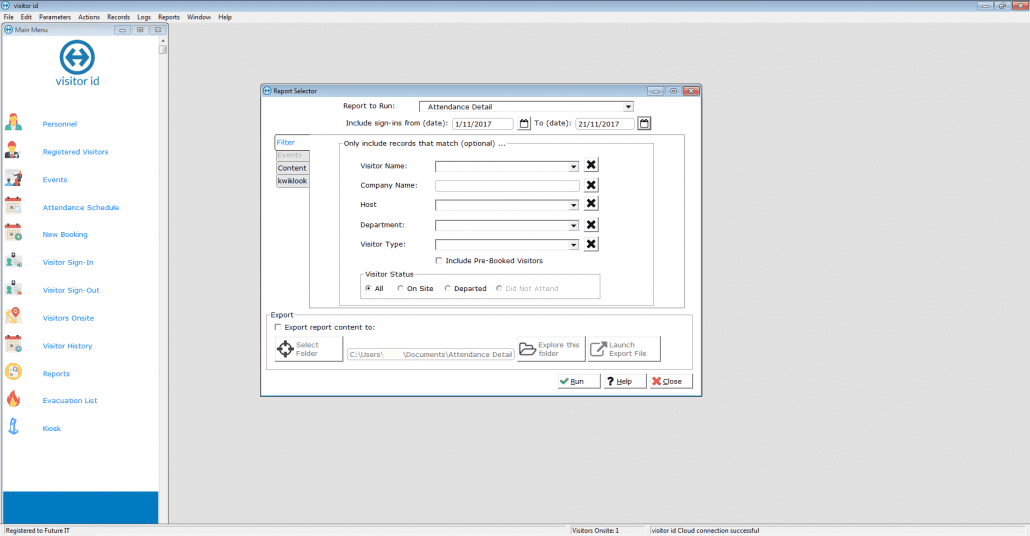
Task: Open the Evacuation List flame icon
Action: (x=14, y=400)
